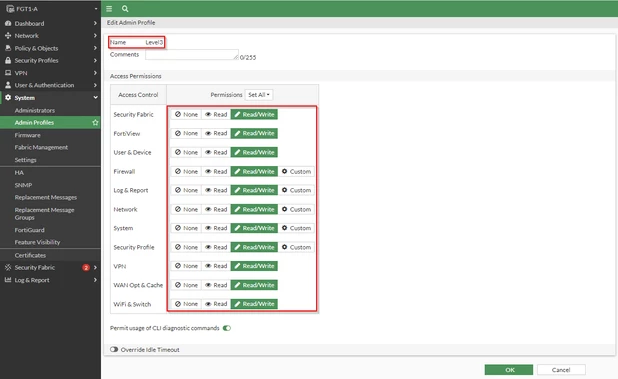Viewport: 618px width, 379px height.
Task: Set WiFi & Switch permission to Read/Write
Action: tap(254, 304)
